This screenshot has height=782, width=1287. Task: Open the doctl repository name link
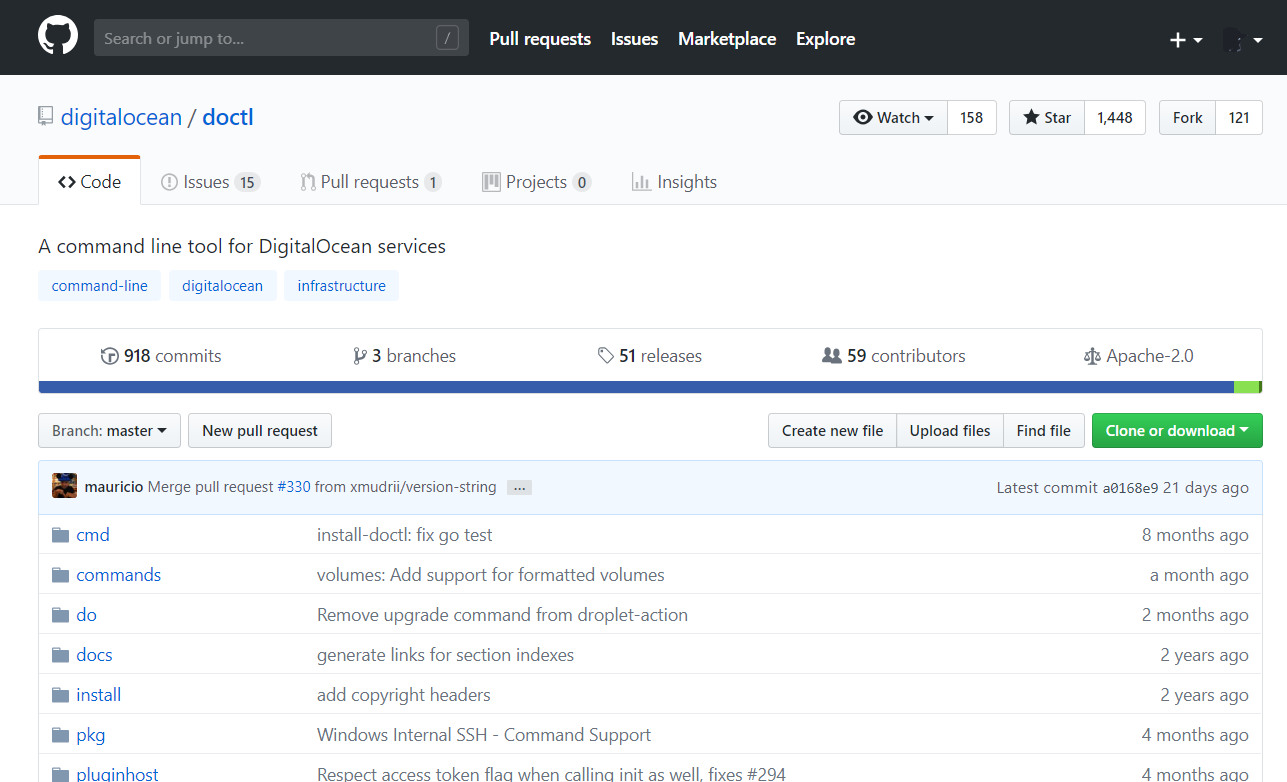click(228, 117)
